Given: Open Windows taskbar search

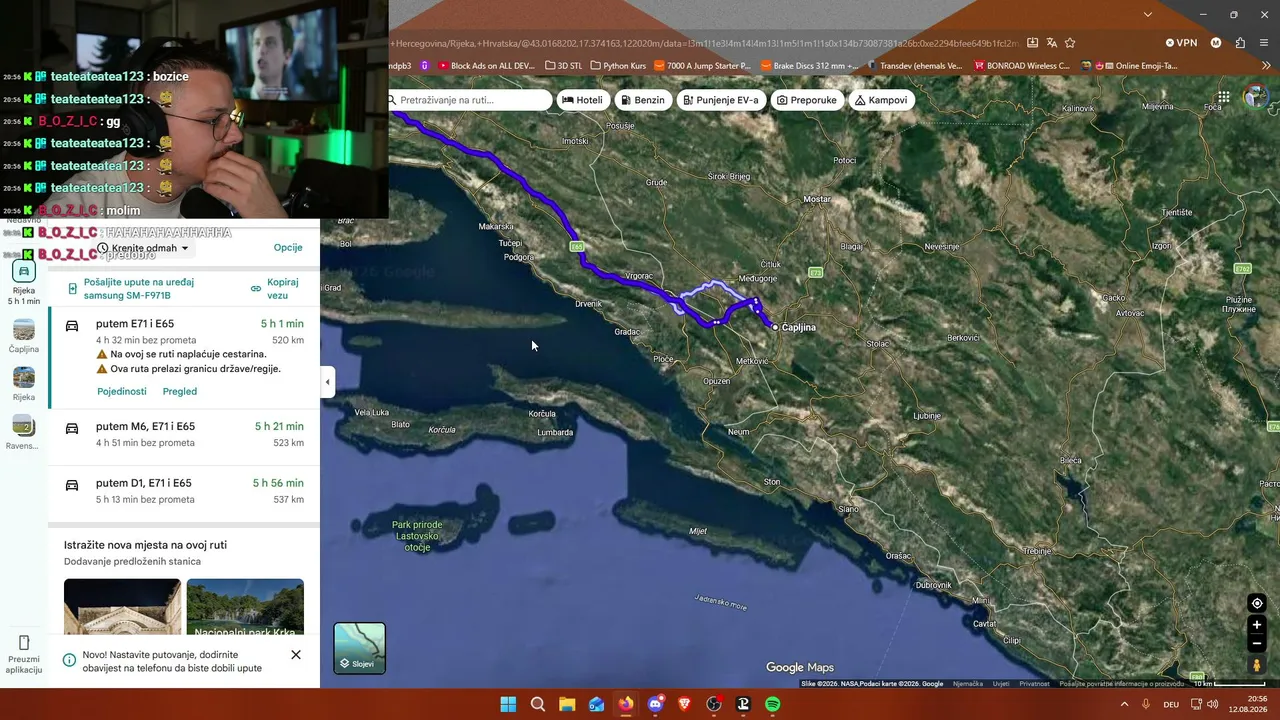Looking at the screenshot, I should [x=537, y=704].
